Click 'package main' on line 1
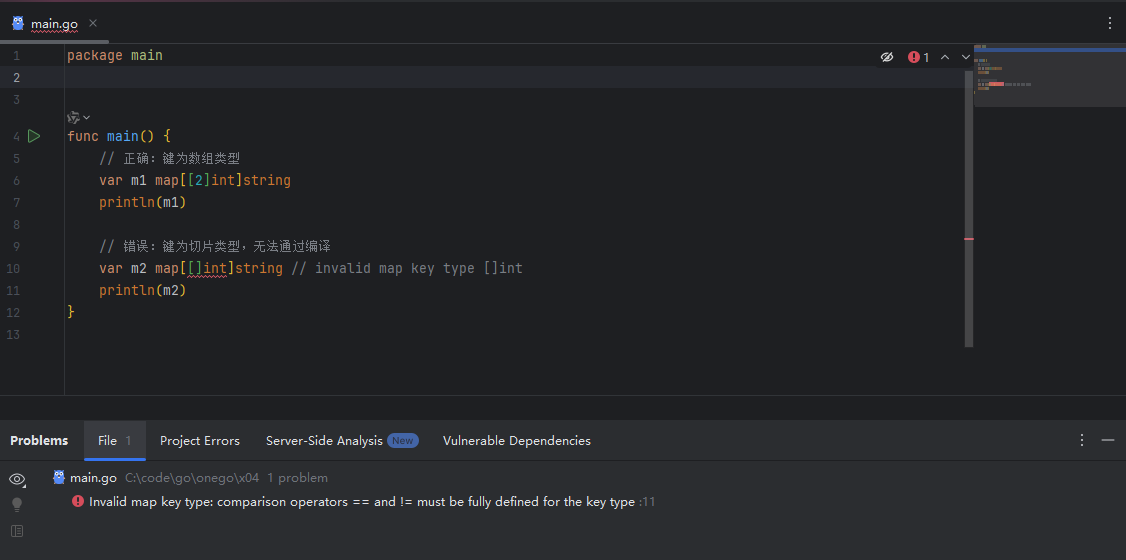 click(x=115, y=55)
